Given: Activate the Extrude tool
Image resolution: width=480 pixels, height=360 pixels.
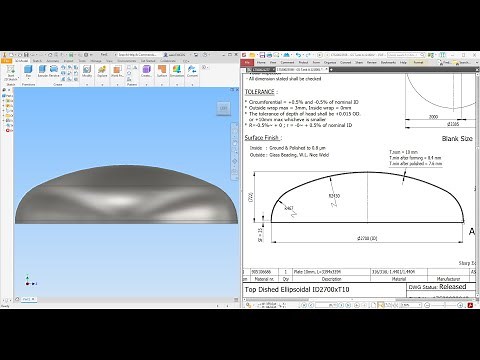Looking at the screenshot, I should click(42, 71).
